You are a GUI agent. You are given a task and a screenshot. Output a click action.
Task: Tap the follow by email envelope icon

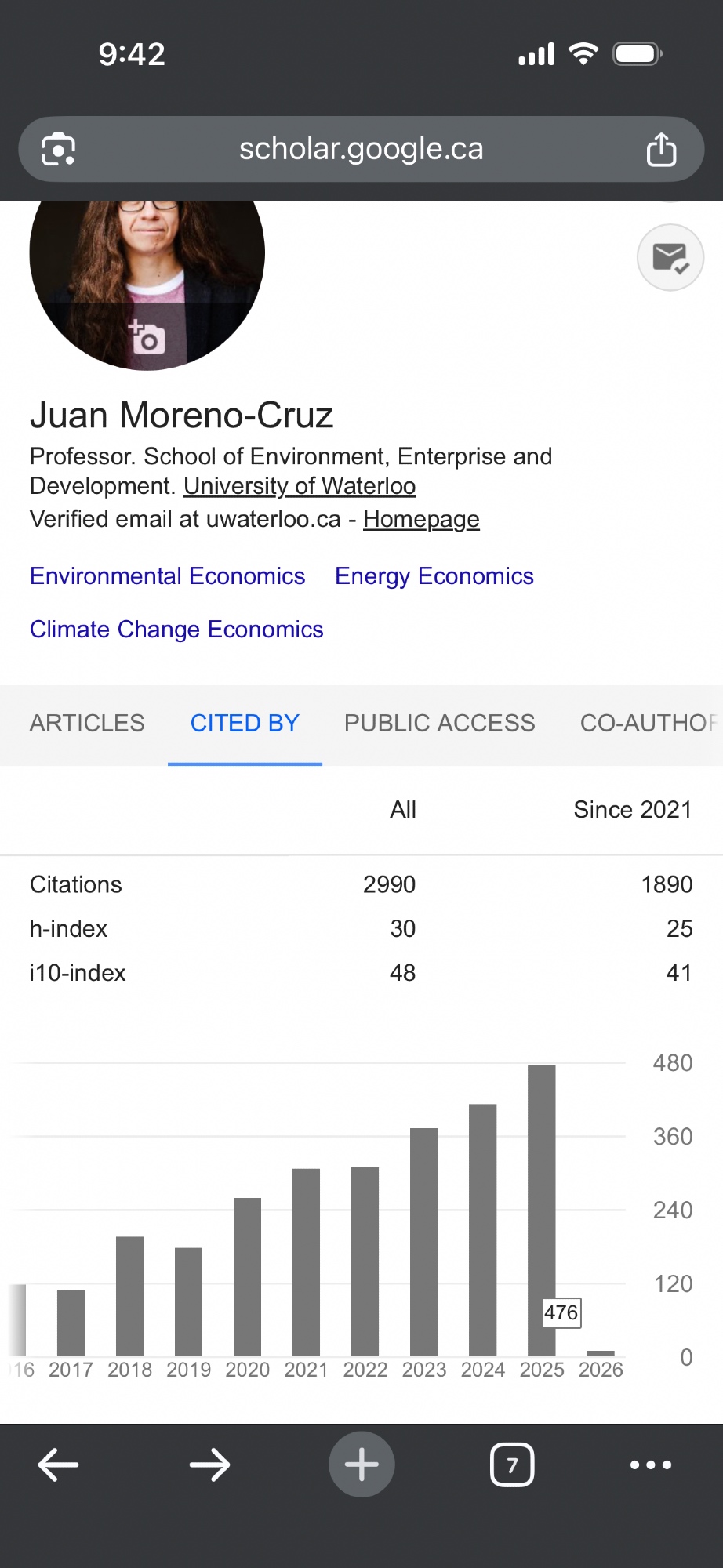pyautogui.click(x=670, y=257)
